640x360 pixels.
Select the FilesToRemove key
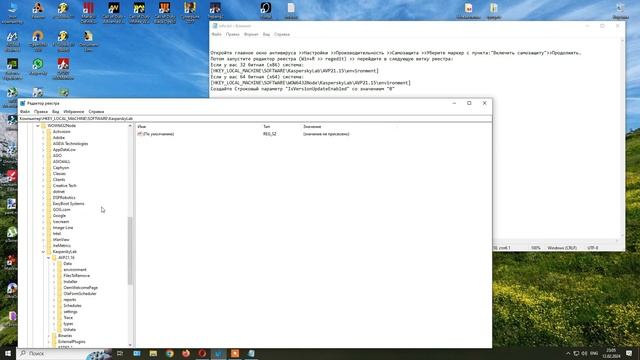click(x=76, y=276)
